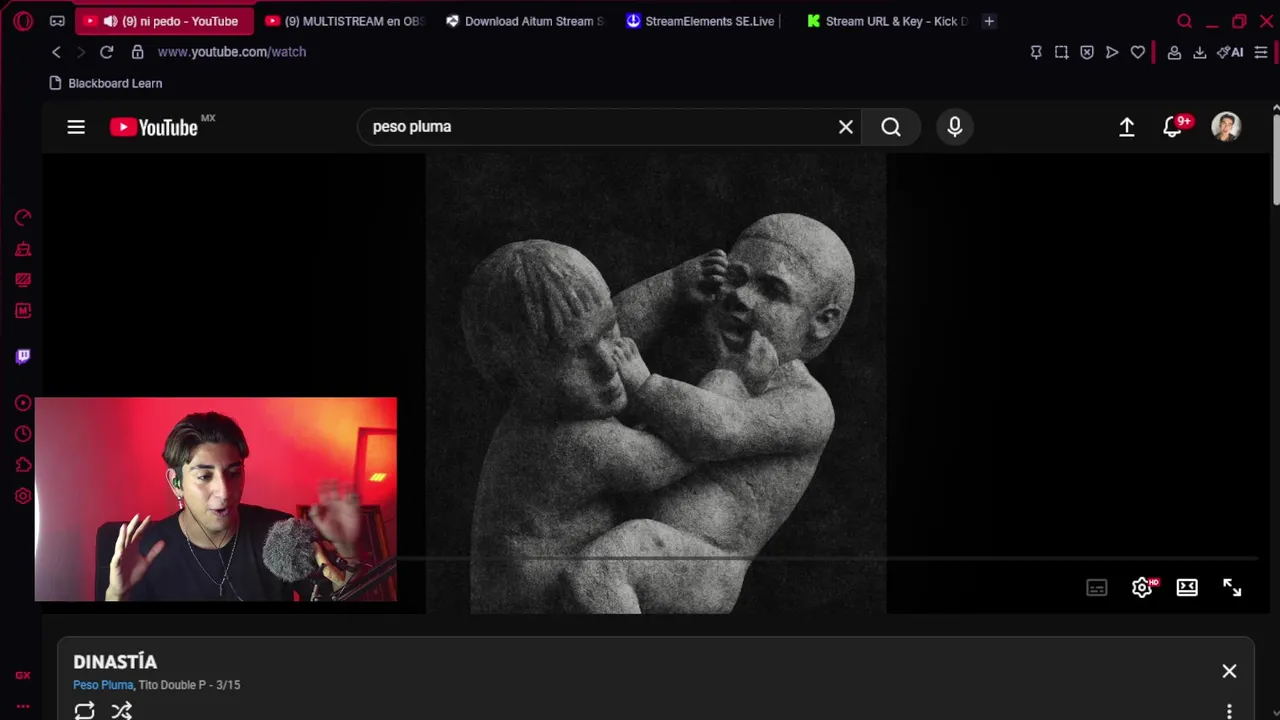Open Settings gear in Opera sidebar
The height and width of the screenshot is (720, 1280).
point(23,496)
